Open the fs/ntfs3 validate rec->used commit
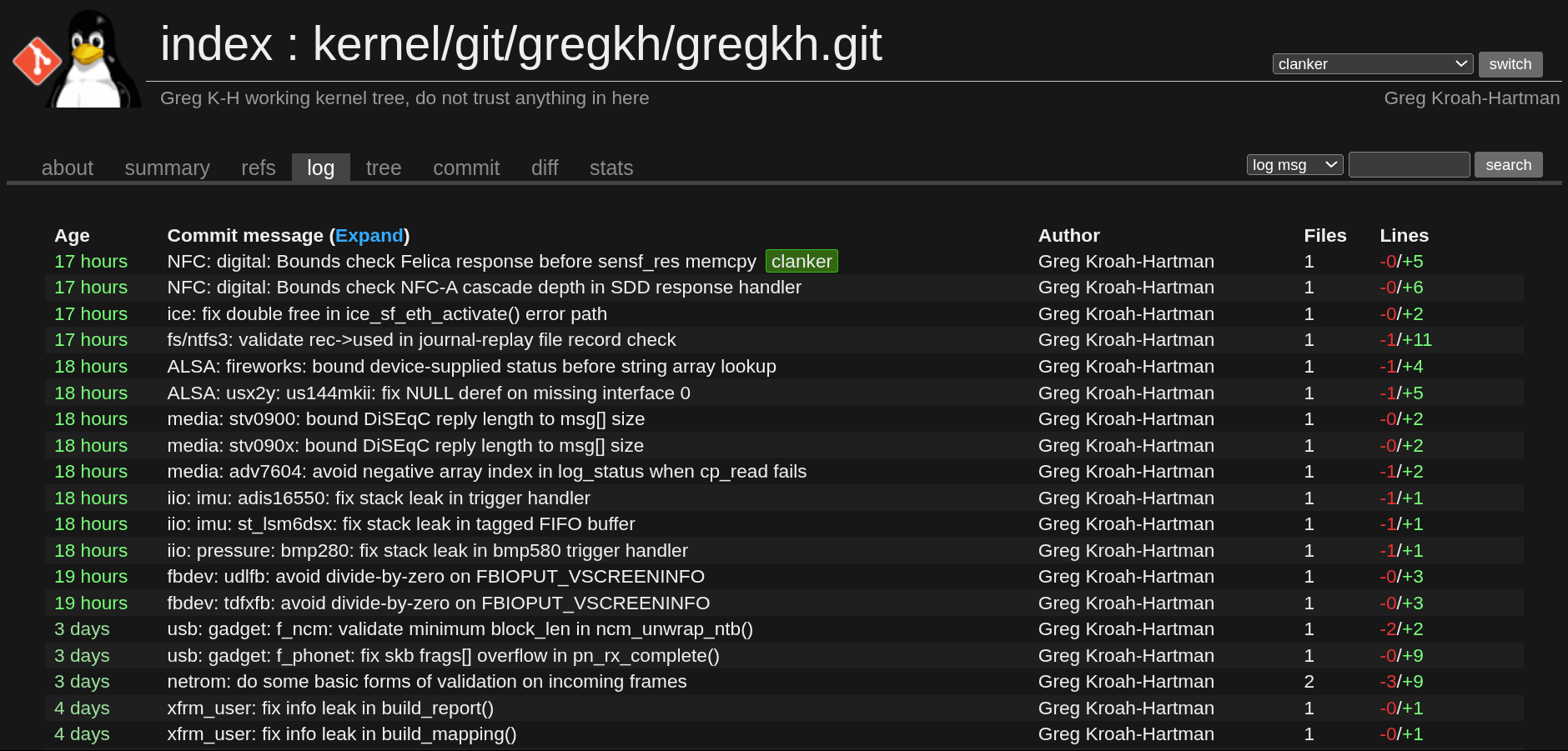 (420, 340)
